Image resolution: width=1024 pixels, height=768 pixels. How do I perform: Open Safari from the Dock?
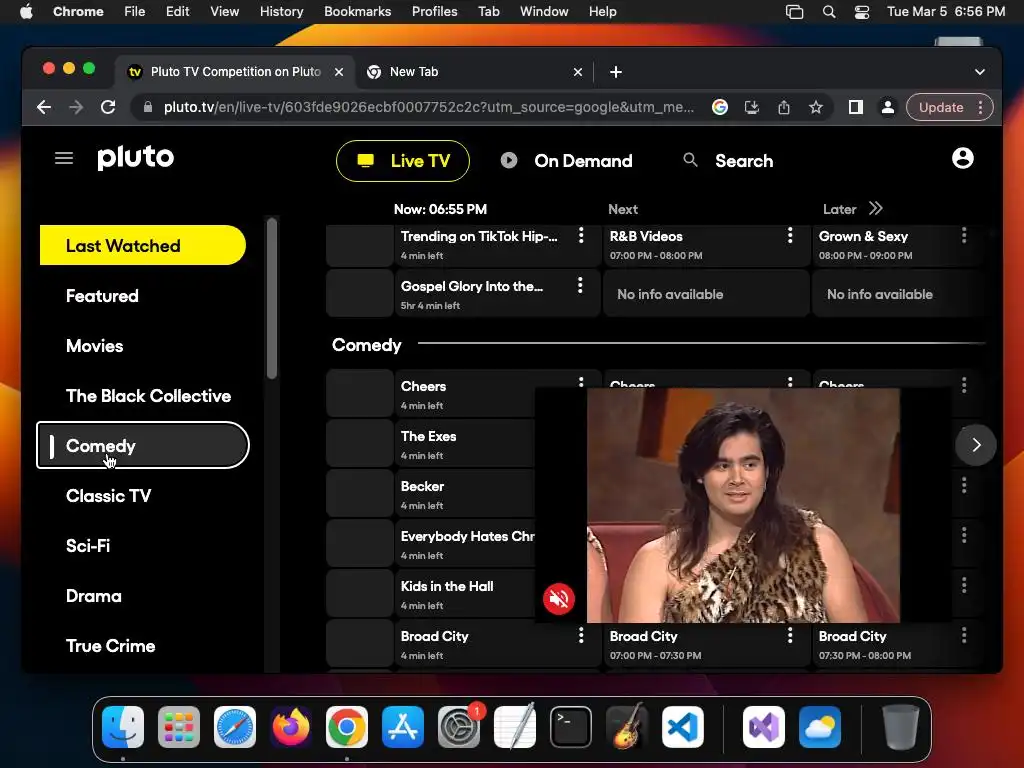point(234,727)
